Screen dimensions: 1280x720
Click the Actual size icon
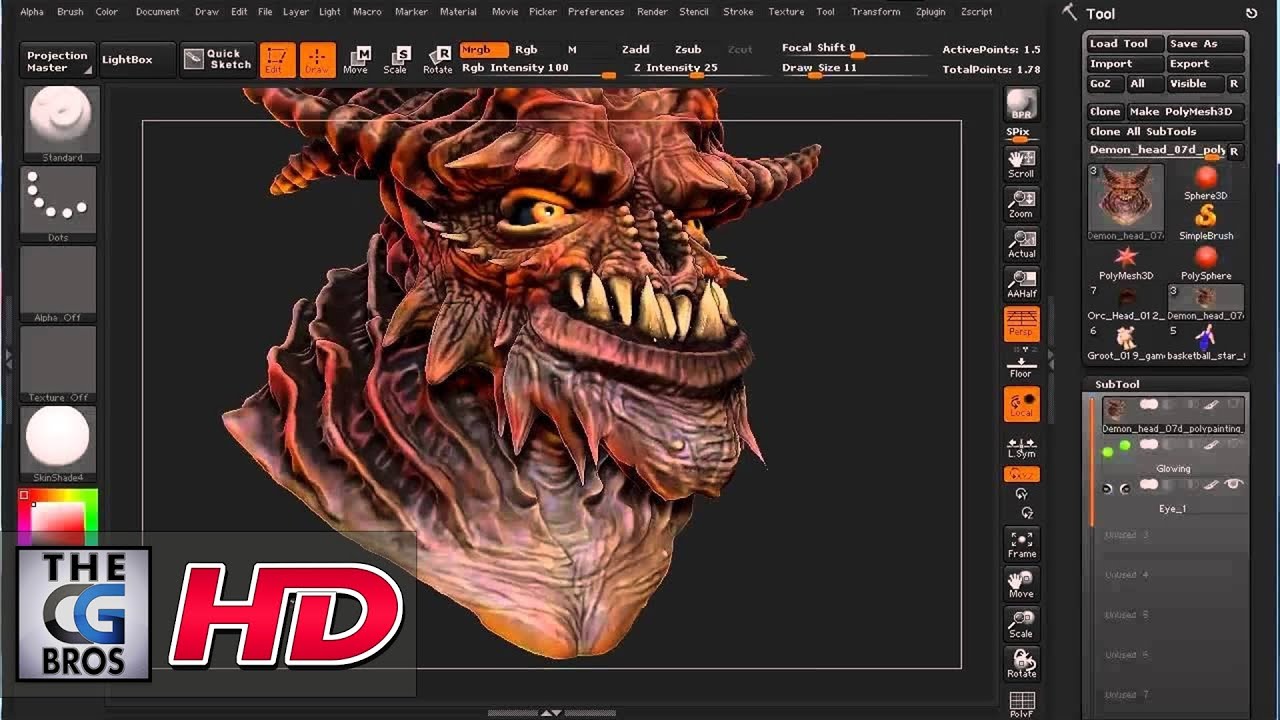(x=1021, y=244)
